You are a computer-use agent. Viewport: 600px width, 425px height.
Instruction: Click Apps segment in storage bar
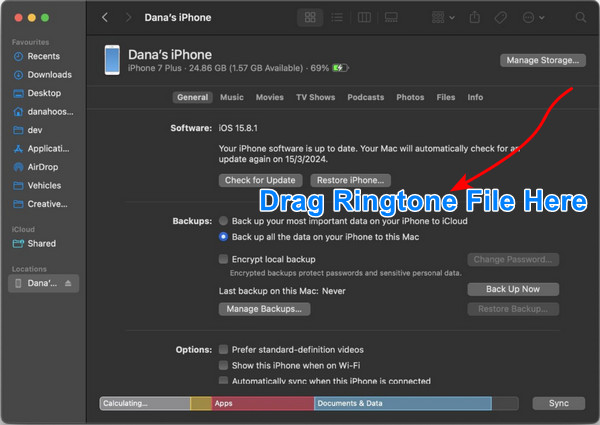point(262,403)
